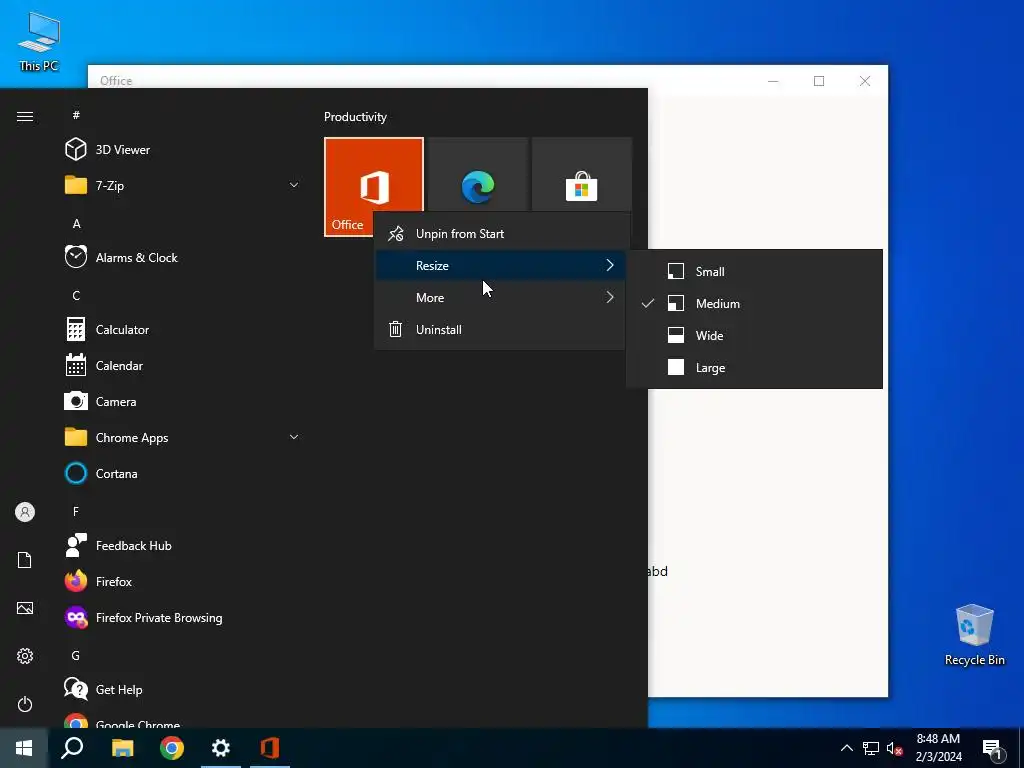Screen dimensions: 1024x768
Task: Click the Windows Start button
Action: [x=24, y=748]
